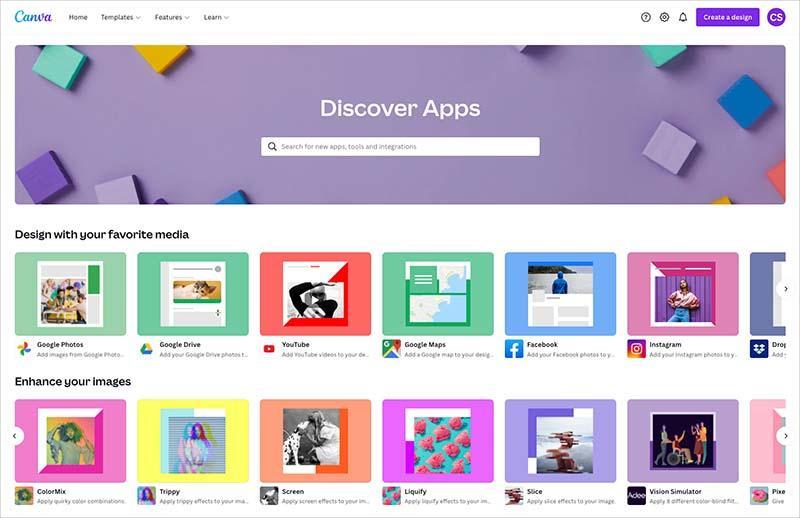Open the YouTube card thumbnail
800x518 pixels.
click(x=315, y=294)
